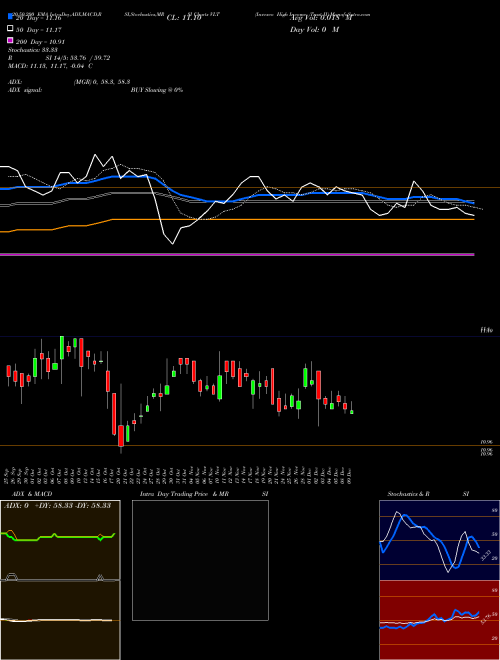Click the 'CL: 11.10' closing price text
The image size is (500, 660).
(x=184, y=18)
